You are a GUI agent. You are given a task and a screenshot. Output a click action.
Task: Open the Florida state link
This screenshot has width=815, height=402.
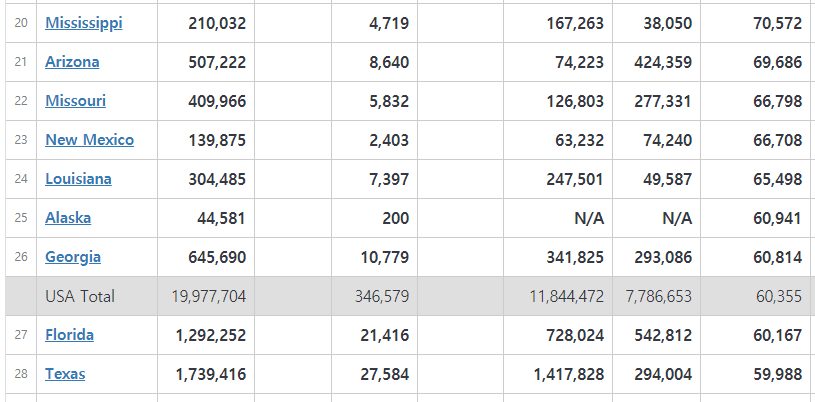pos(69,335)
